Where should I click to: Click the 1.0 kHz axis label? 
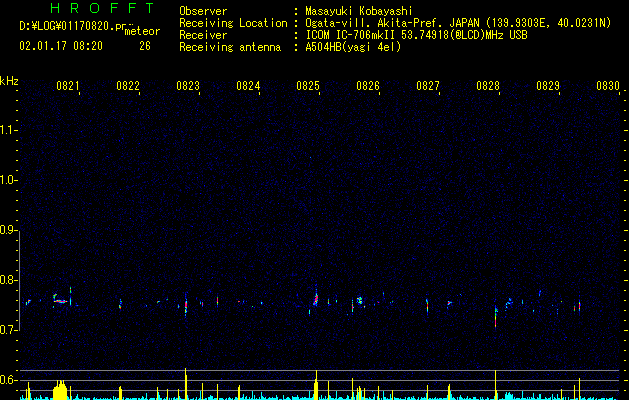point(8,180)
